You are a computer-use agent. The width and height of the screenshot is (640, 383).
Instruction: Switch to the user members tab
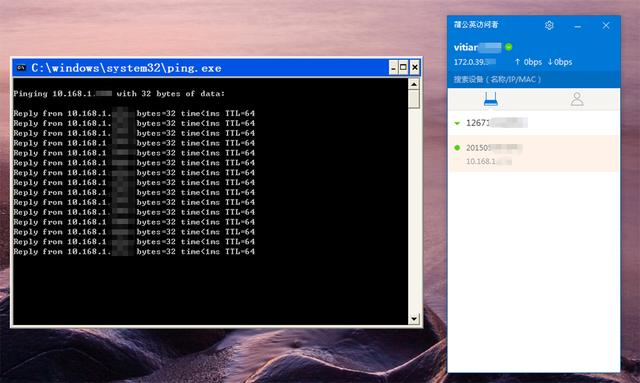click(577, 99)
